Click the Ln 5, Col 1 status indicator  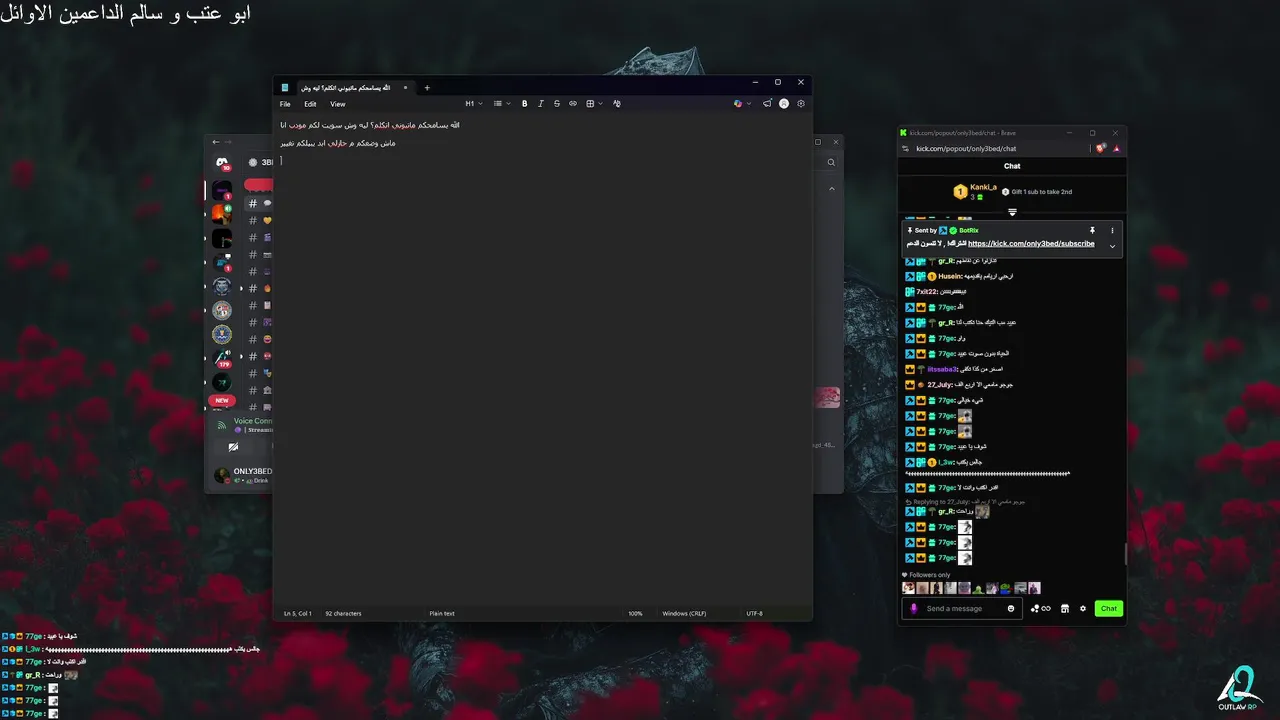click(x=298, y=613)
